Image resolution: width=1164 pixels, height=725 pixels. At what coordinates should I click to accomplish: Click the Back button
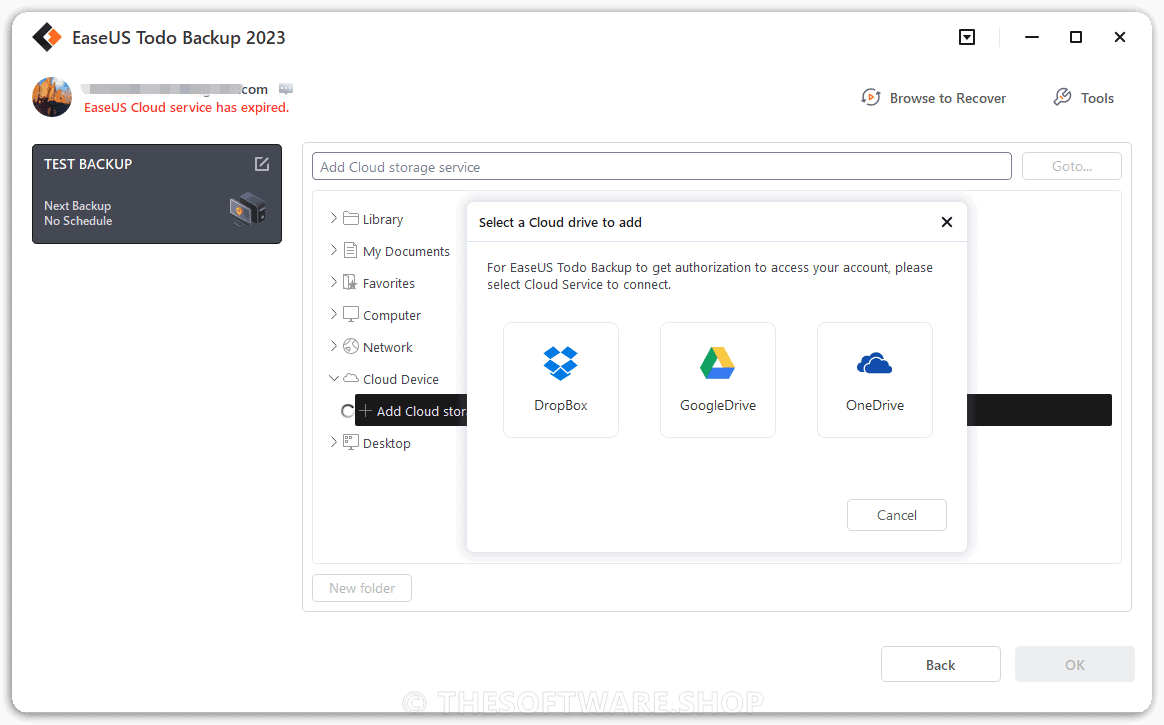click(x=941, y=664)
